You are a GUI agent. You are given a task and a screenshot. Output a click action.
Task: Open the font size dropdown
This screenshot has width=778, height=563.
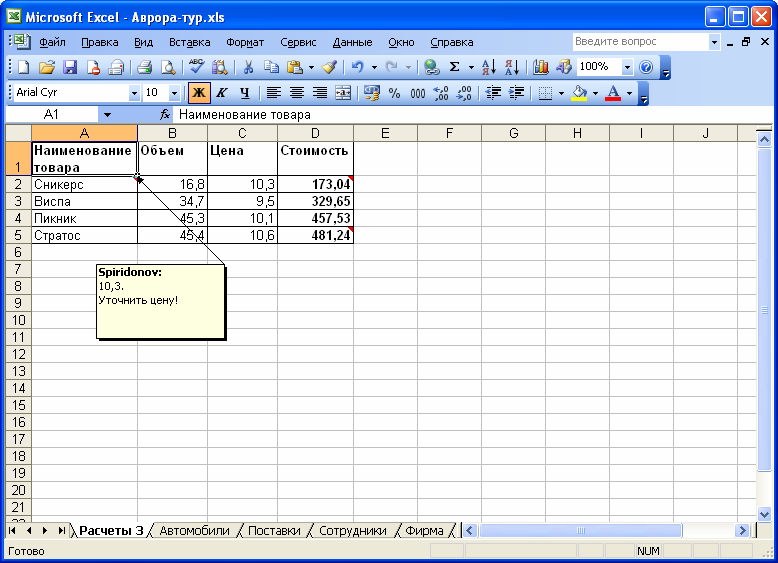click(174, 93)
